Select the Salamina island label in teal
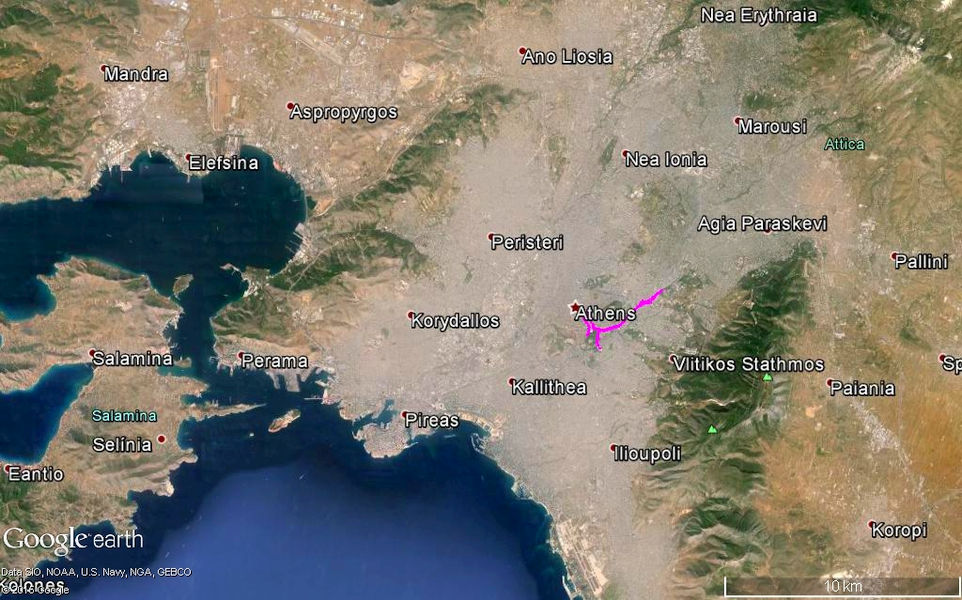This screenshot has height=600, width=962. (125, 416)
